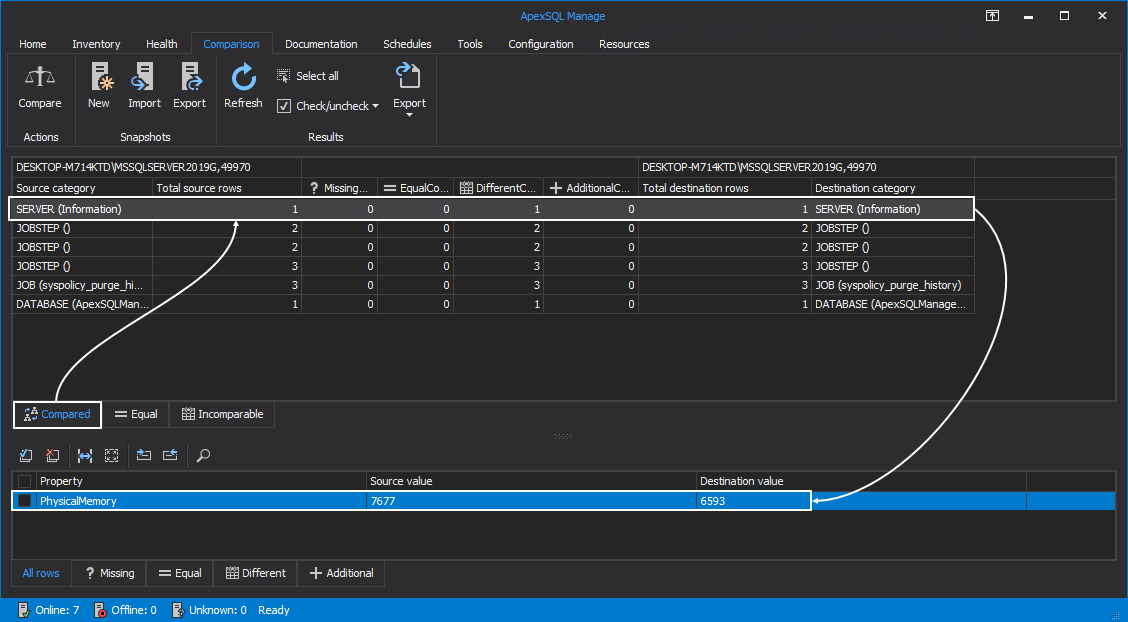Sort by Total destination rows column
1128x622 pixels.
click(725, 188)
